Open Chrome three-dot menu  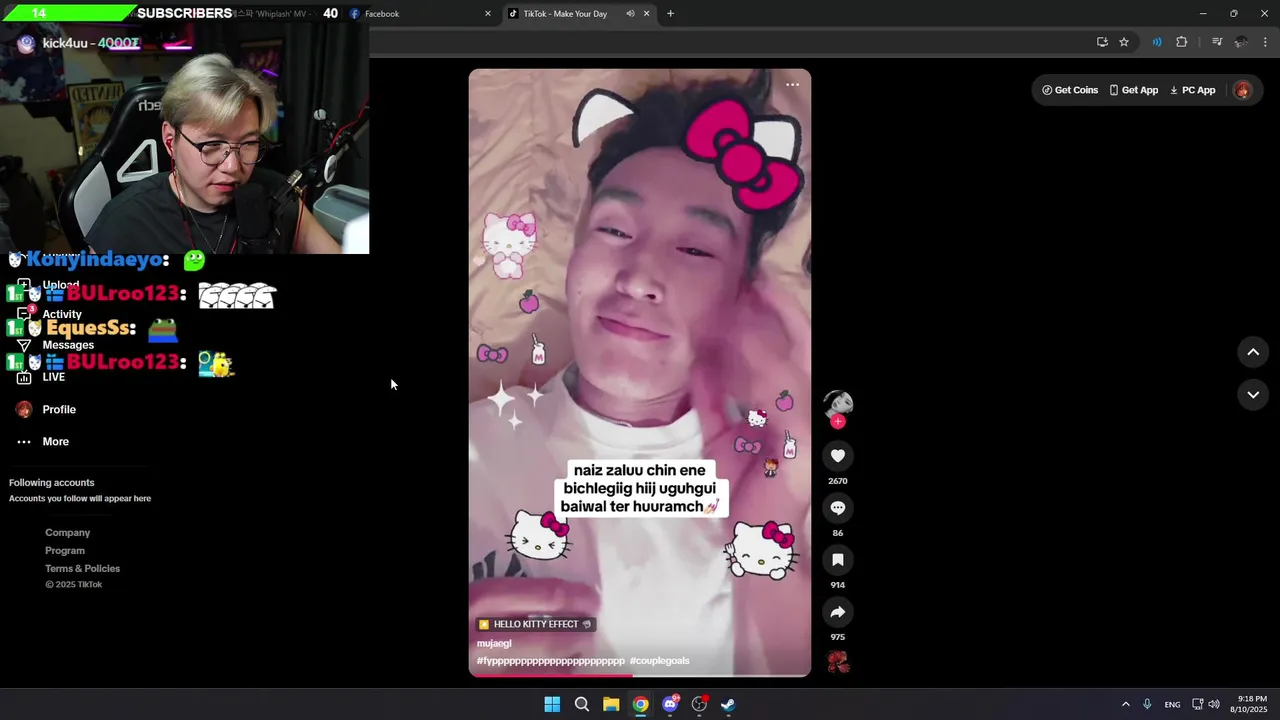(1266, 42)
